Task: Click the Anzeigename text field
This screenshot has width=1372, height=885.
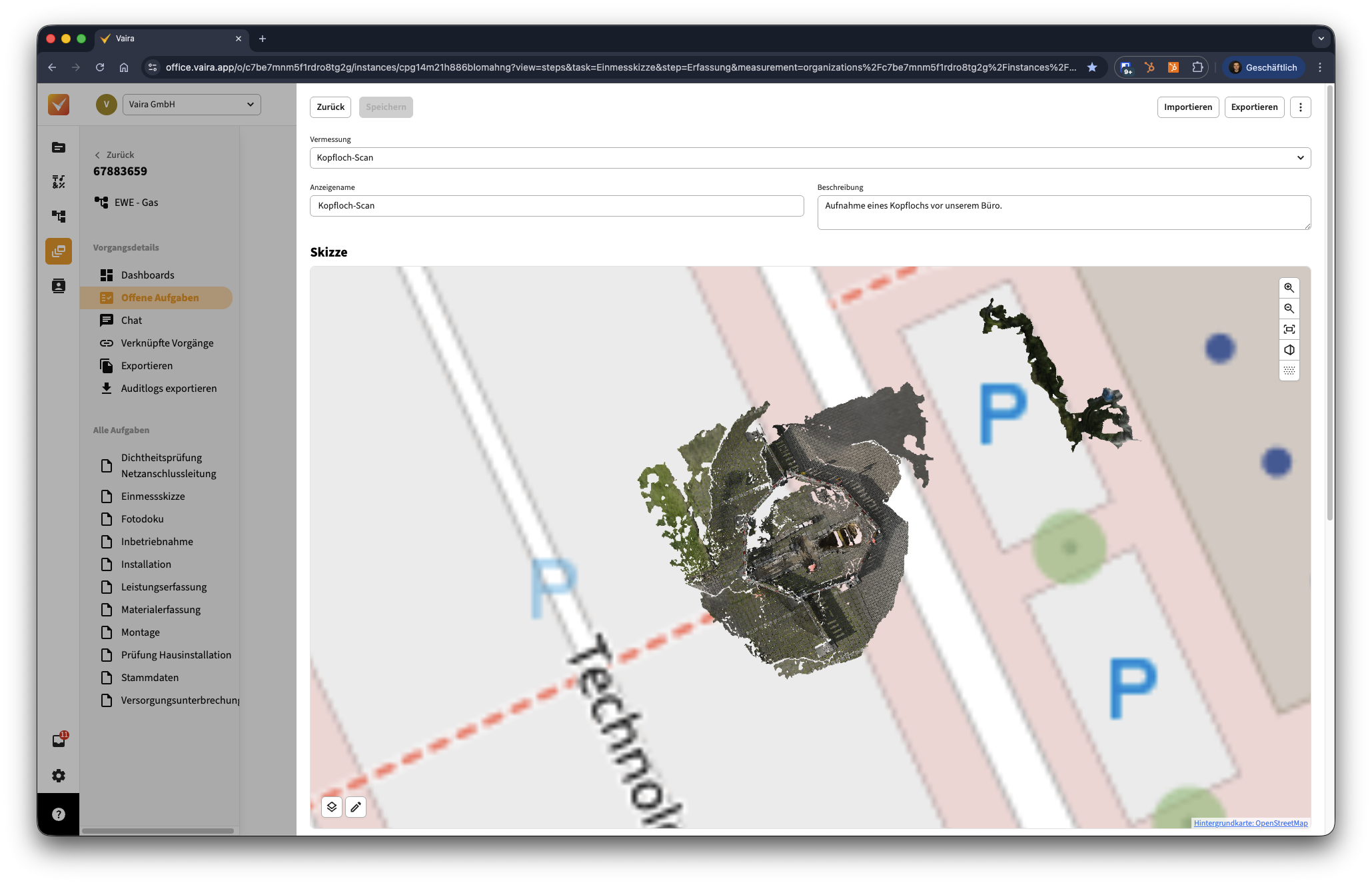Action: click(x=556, y=206)
